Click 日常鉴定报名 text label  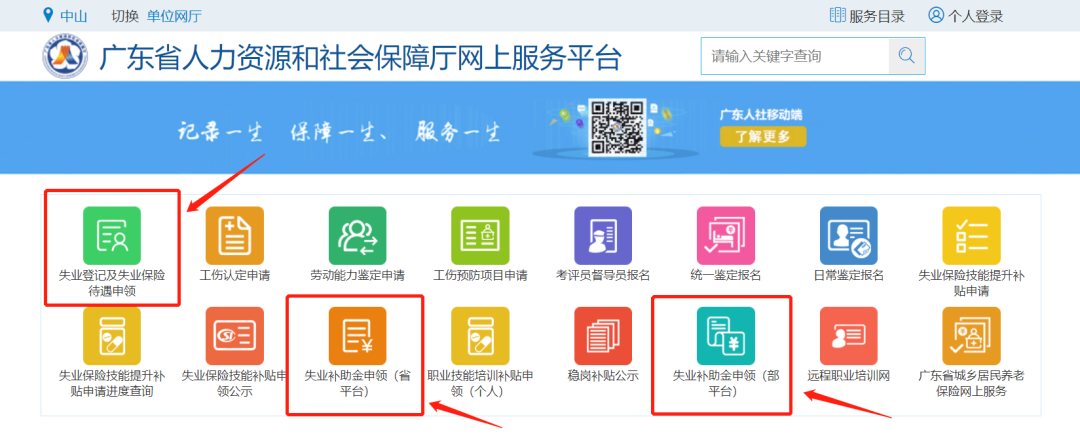[x=849, y=276]
